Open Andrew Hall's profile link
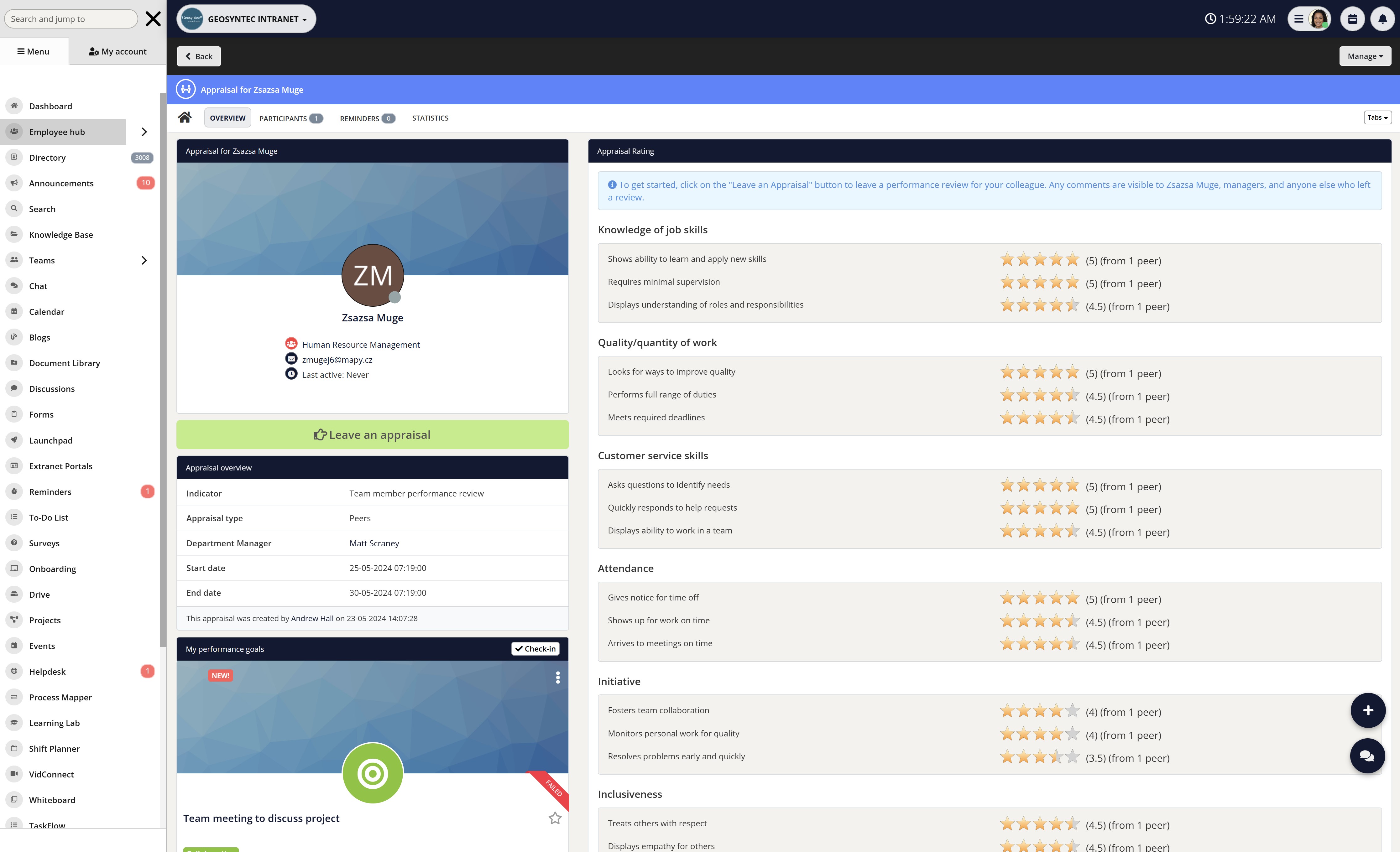 312,618
